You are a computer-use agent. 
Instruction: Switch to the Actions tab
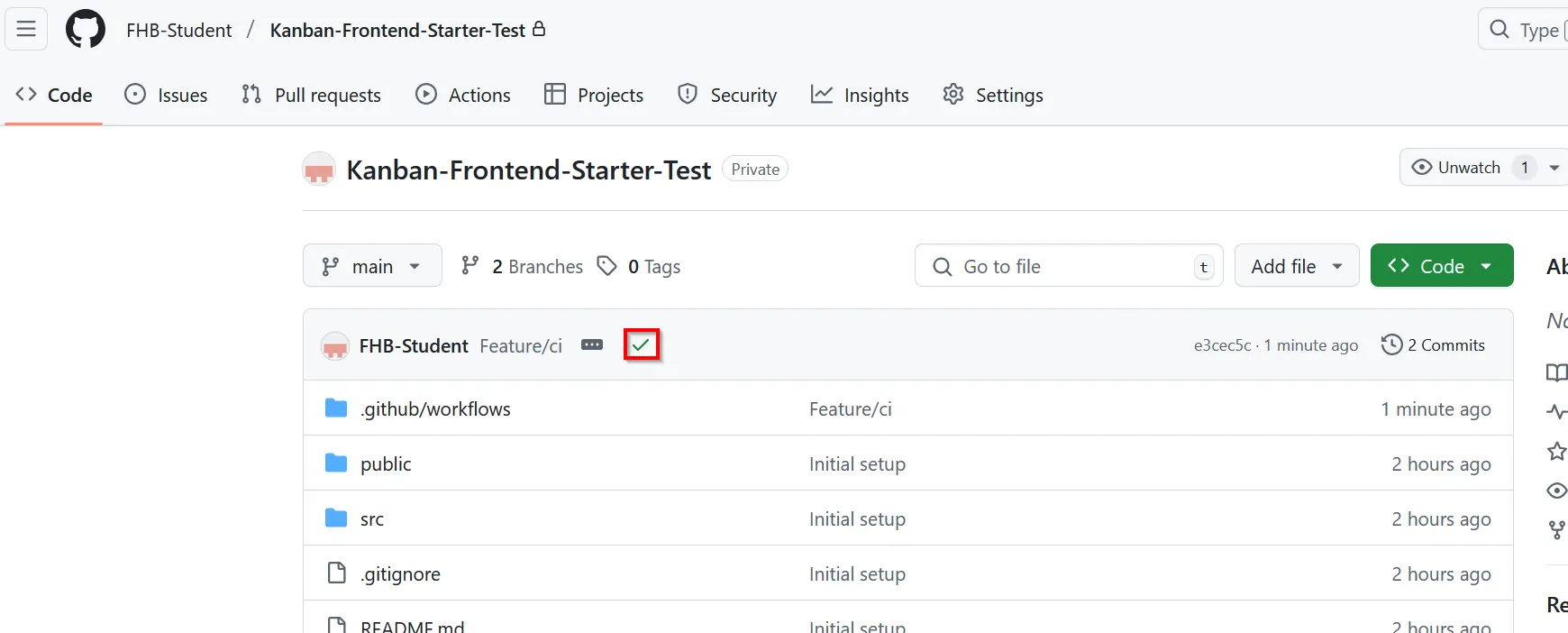click(463, 95)
